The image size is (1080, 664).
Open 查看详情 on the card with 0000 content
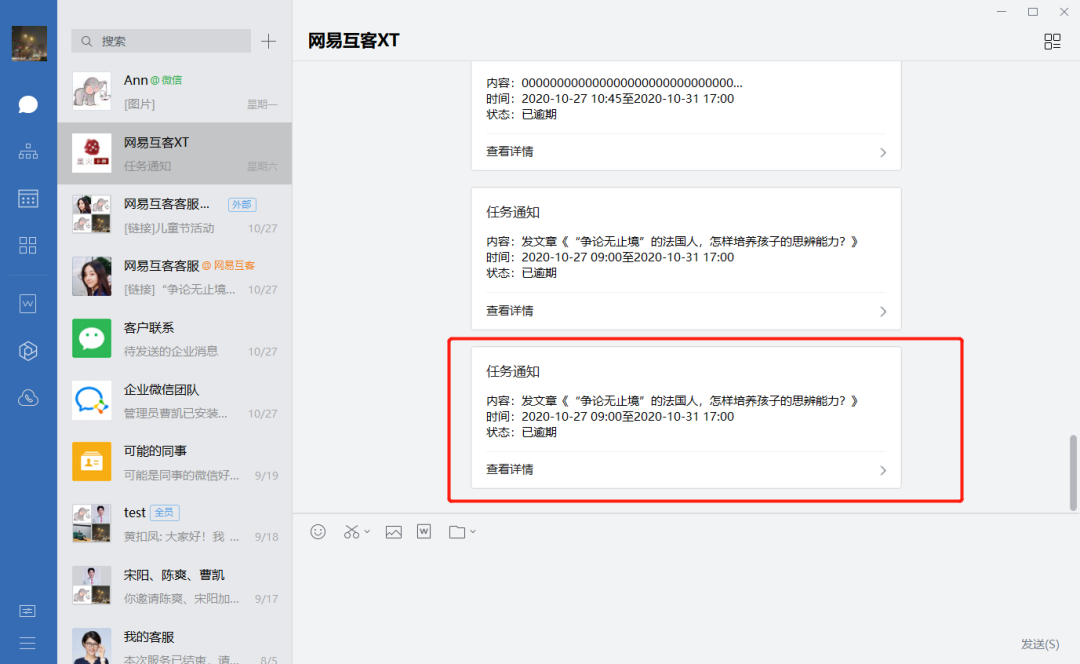point(686,152)
